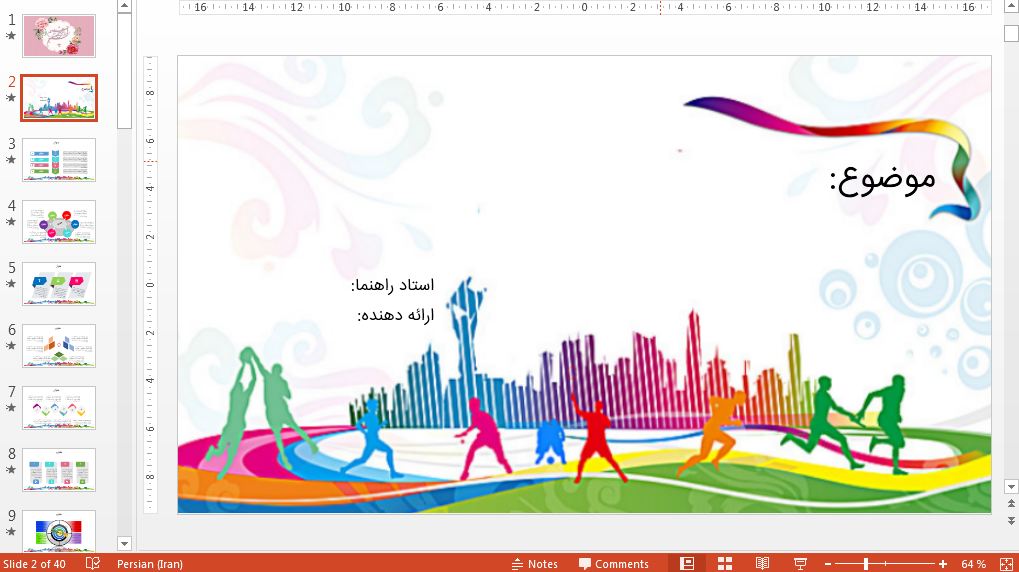Select slide 1 thumbnail with floral design
The image size is (1019, 572).
click(59, 36)
